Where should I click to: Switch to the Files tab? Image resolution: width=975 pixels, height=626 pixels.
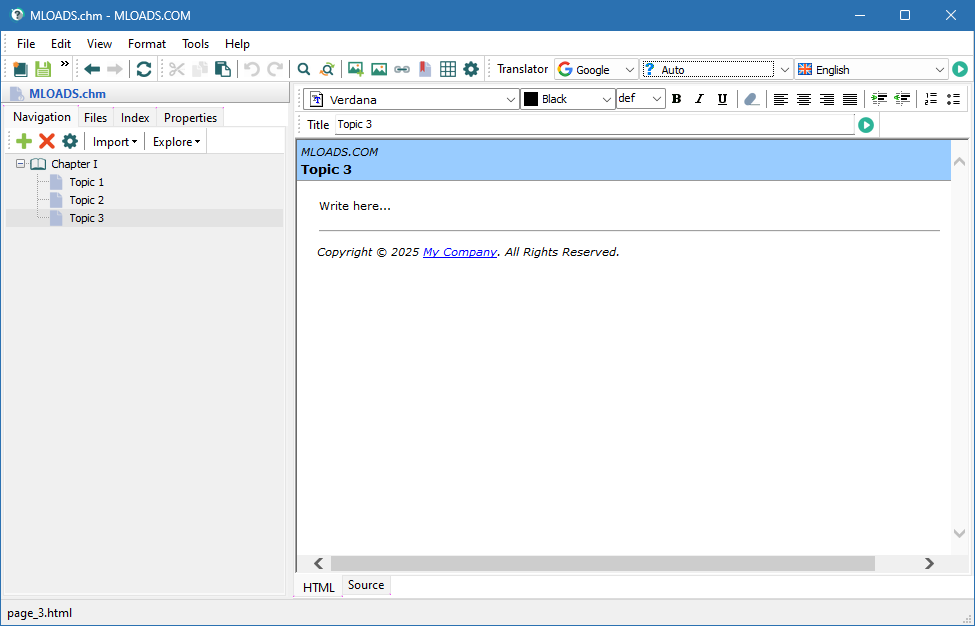pos(96,117)
